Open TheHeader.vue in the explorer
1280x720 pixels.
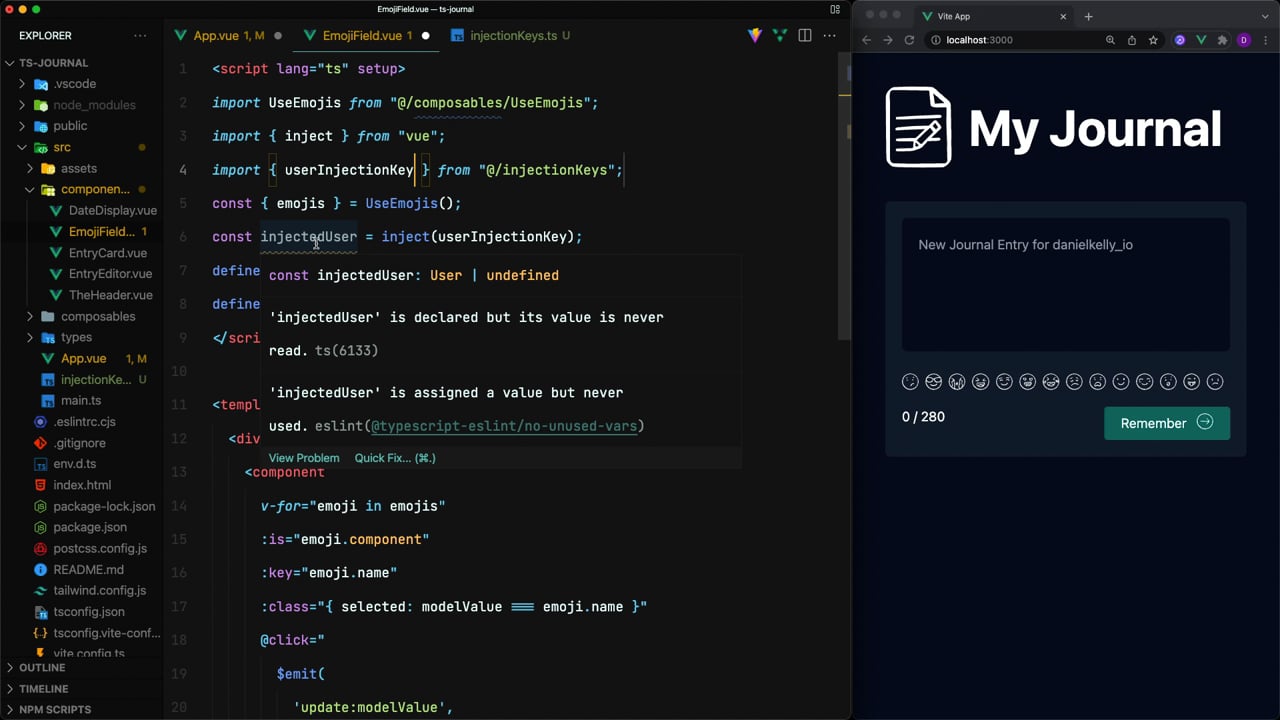pyautogui.click(x=110, y=295)
